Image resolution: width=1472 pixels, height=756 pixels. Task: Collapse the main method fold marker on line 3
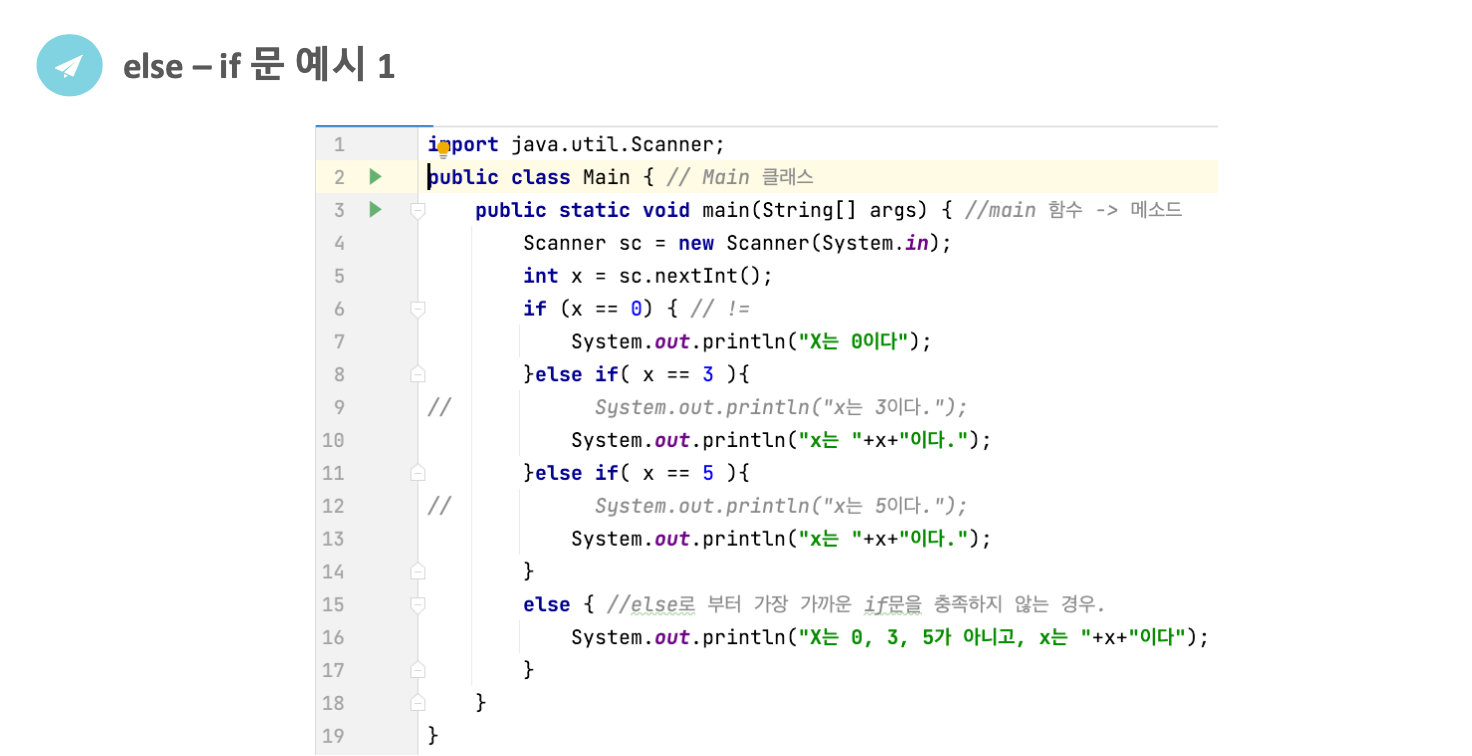tap(418, 210)
